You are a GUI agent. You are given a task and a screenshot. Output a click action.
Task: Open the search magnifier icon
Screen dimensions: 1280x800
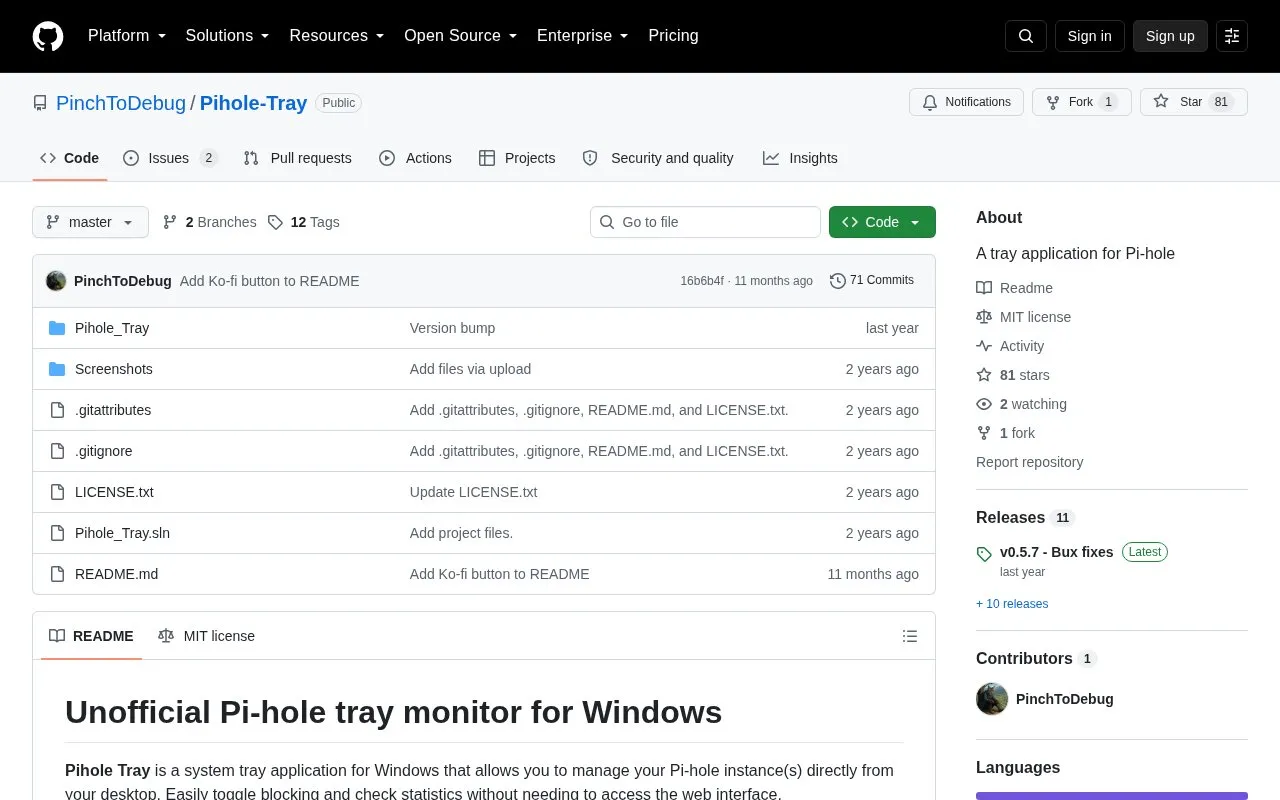coord(1026,36)
